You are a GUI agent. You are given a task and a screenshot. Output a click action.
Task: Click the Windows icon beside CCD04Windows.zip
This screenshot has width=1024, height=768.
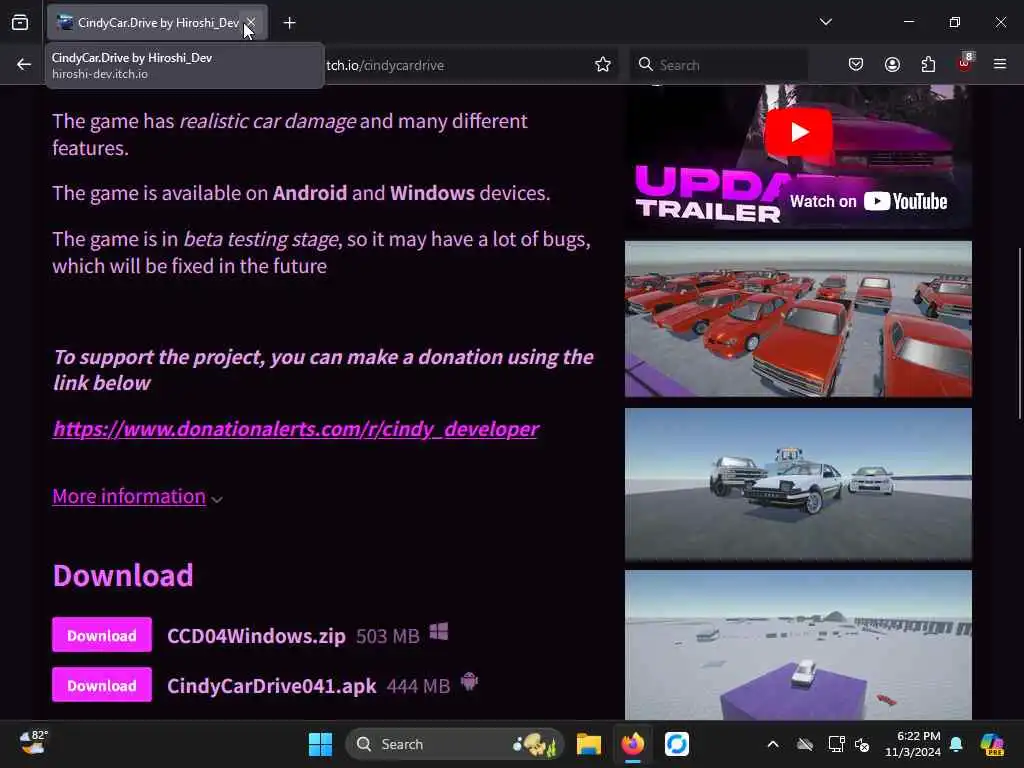[x=439, y=632]
